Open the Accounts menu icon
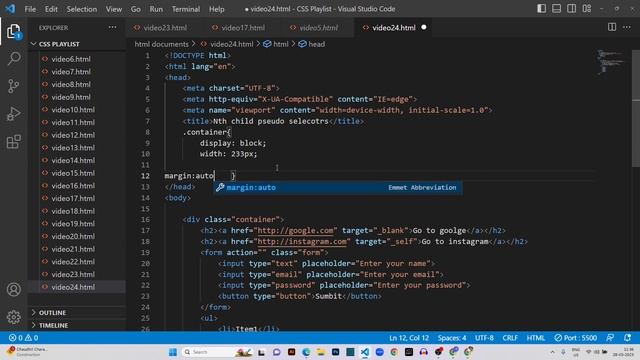Viewport: 640px width, 360px height. (x=13, y=289)
